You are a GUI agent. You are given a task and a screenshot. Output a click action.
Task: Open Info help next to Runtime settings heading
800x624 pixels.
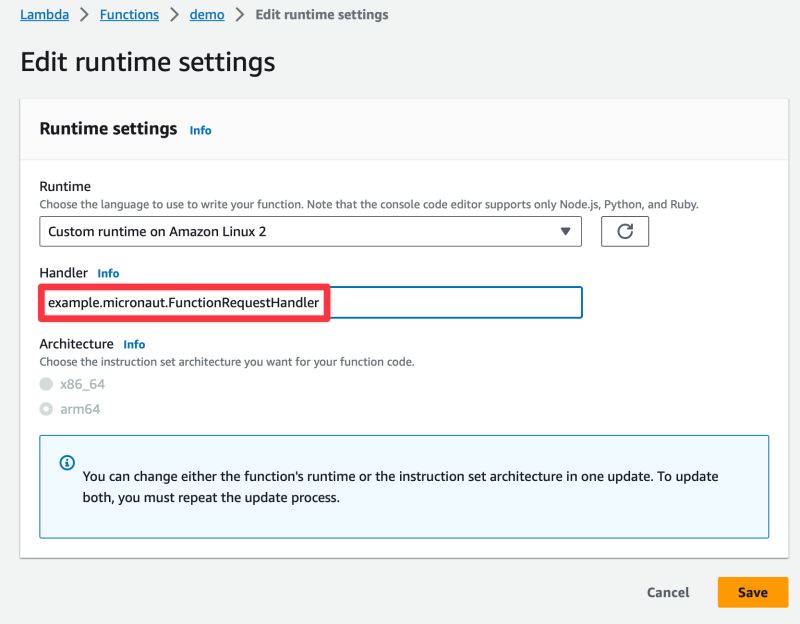point(199,130)
